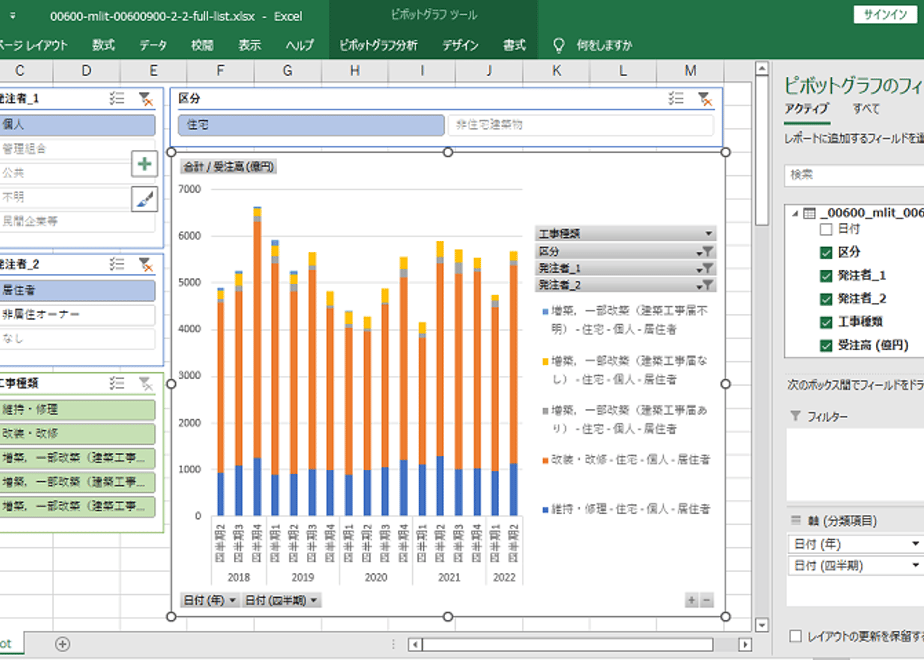Click the horizontal scrollbar right arrow

point(745,645)
